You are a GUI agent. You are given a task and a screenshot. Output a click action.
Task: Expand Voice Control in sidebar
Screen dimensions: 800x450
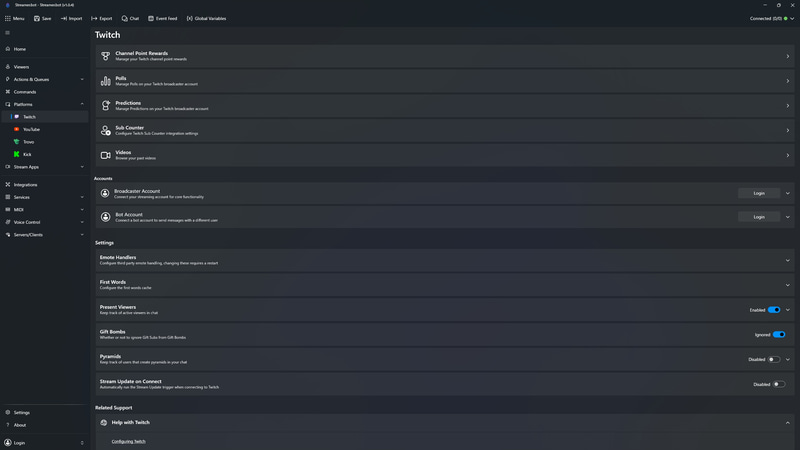[x=82, y=222]
